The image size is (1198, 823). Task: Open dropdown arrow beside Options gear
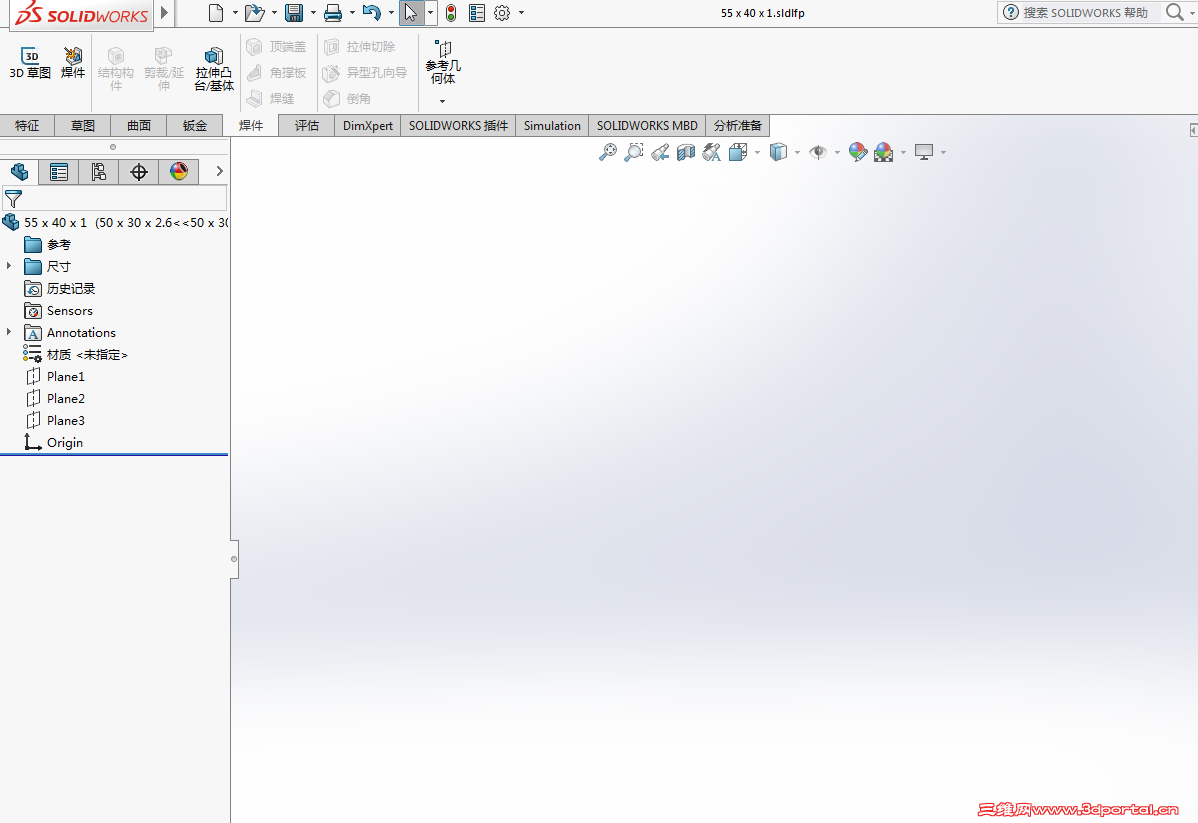[x=521, y=12]
